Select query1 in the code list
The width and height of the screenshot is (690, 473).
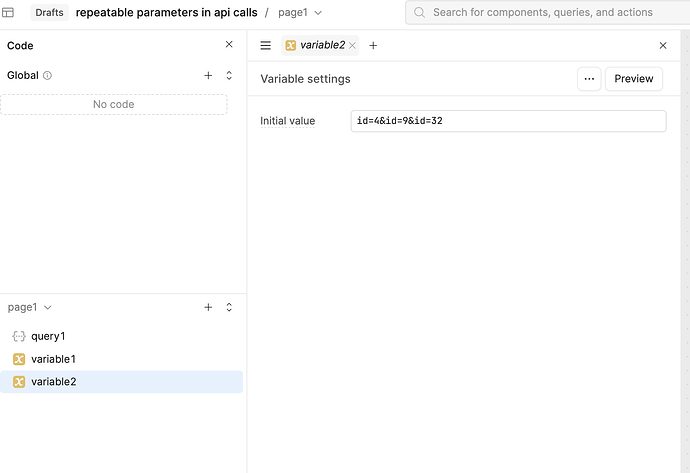click(x=47, y=336)
